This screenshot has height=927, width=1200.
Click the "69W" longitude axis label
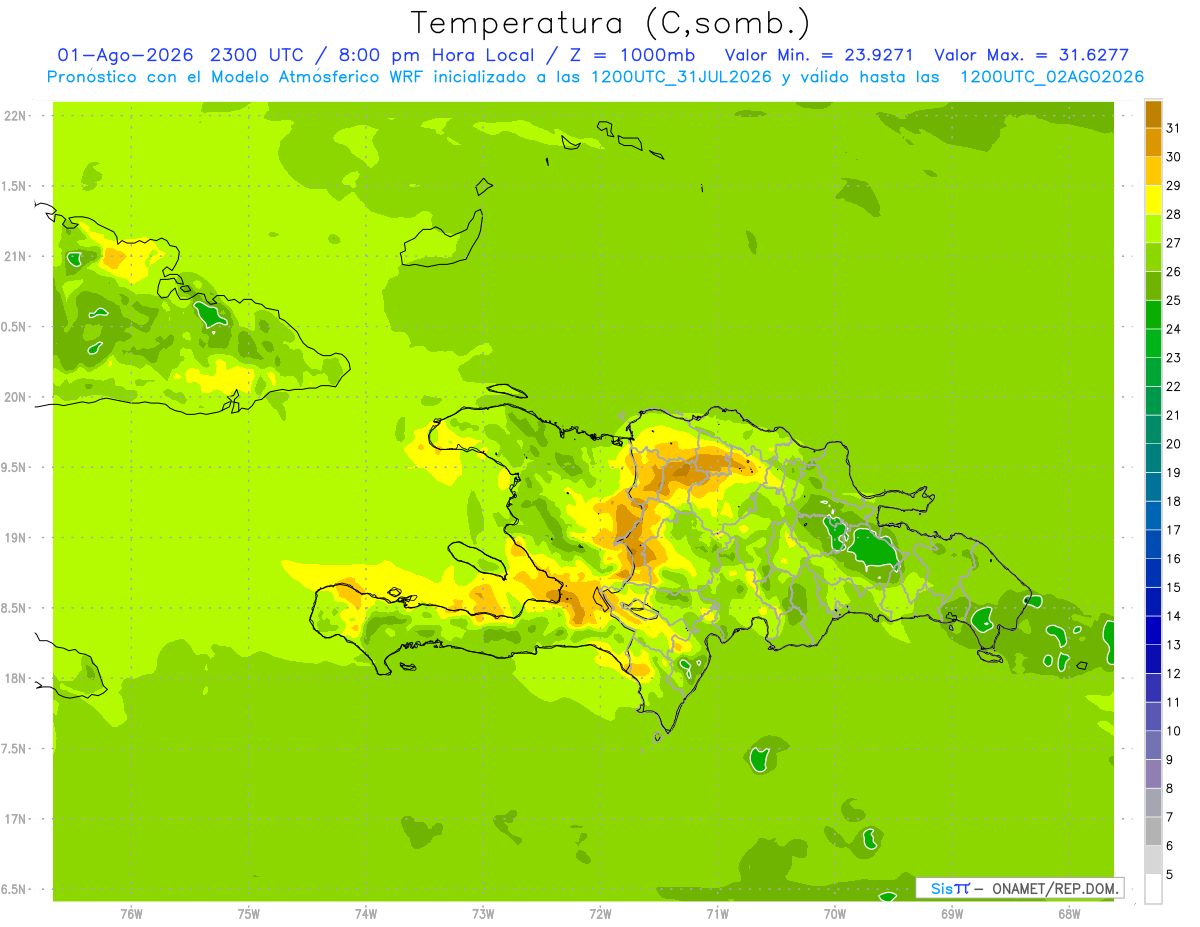(x=952, y=914)
